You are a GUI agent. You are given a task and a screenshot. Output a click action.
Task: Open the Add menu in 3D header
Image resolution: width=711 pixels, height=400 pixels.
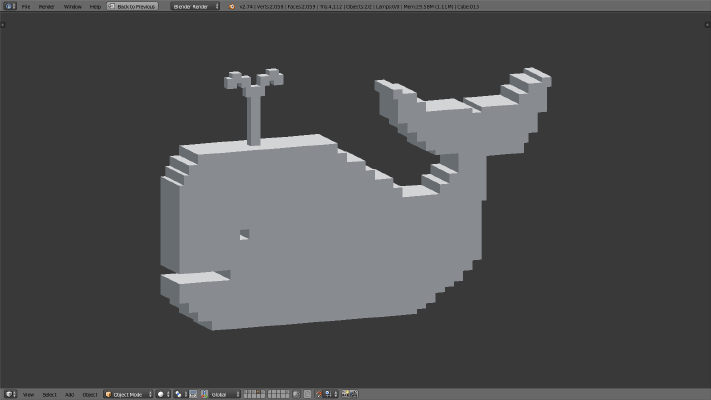click(69, 395)
